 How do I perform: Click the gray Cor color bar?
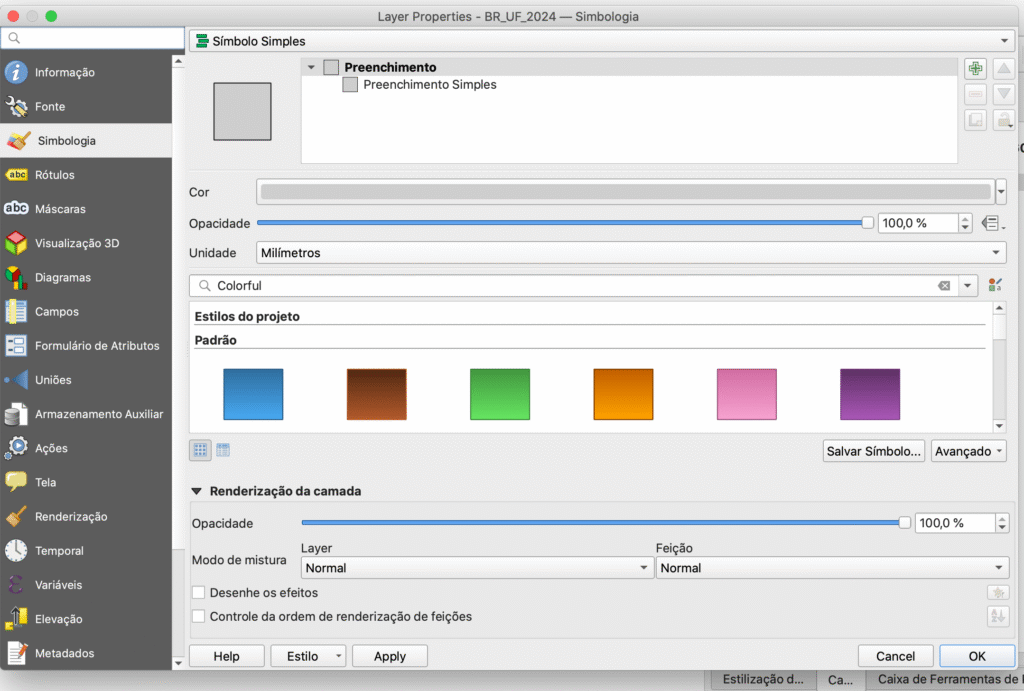tap(626, 192)
